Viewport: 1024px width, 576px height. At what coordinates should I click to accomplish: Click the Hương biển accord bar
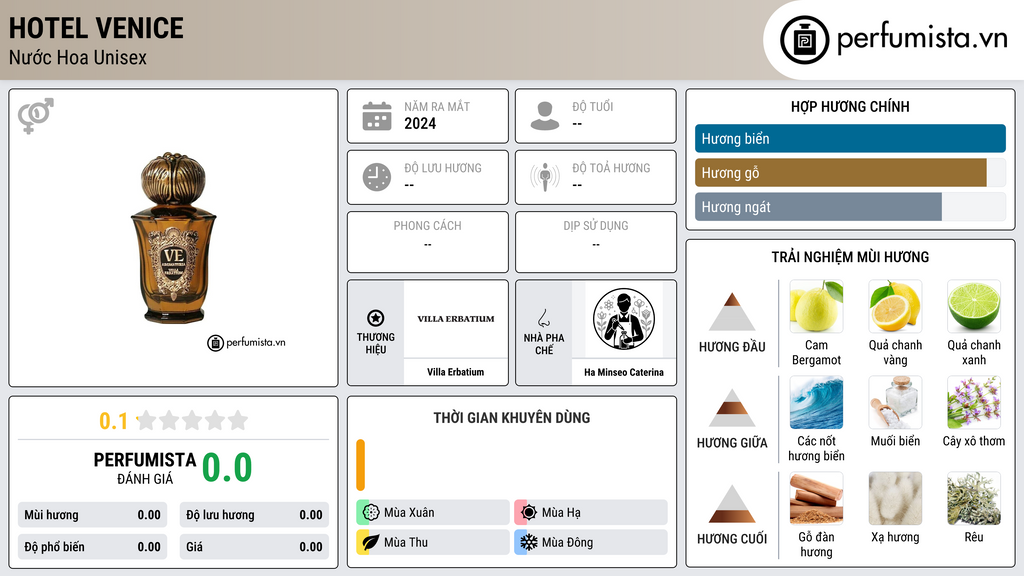[850, 138]
